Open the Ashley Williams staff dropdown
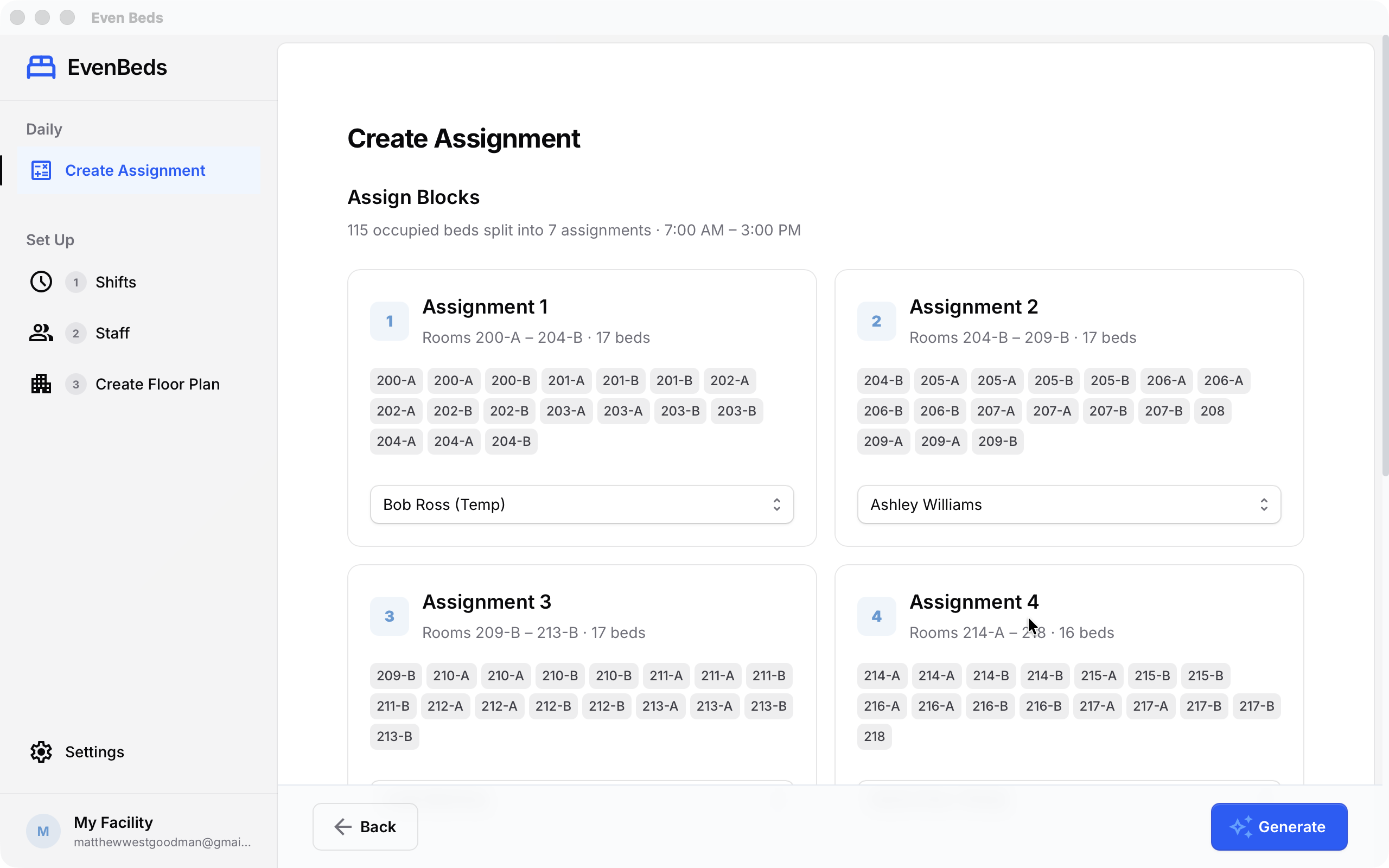This screenshot has width=1389, height=868. (x=1068, y=505)
